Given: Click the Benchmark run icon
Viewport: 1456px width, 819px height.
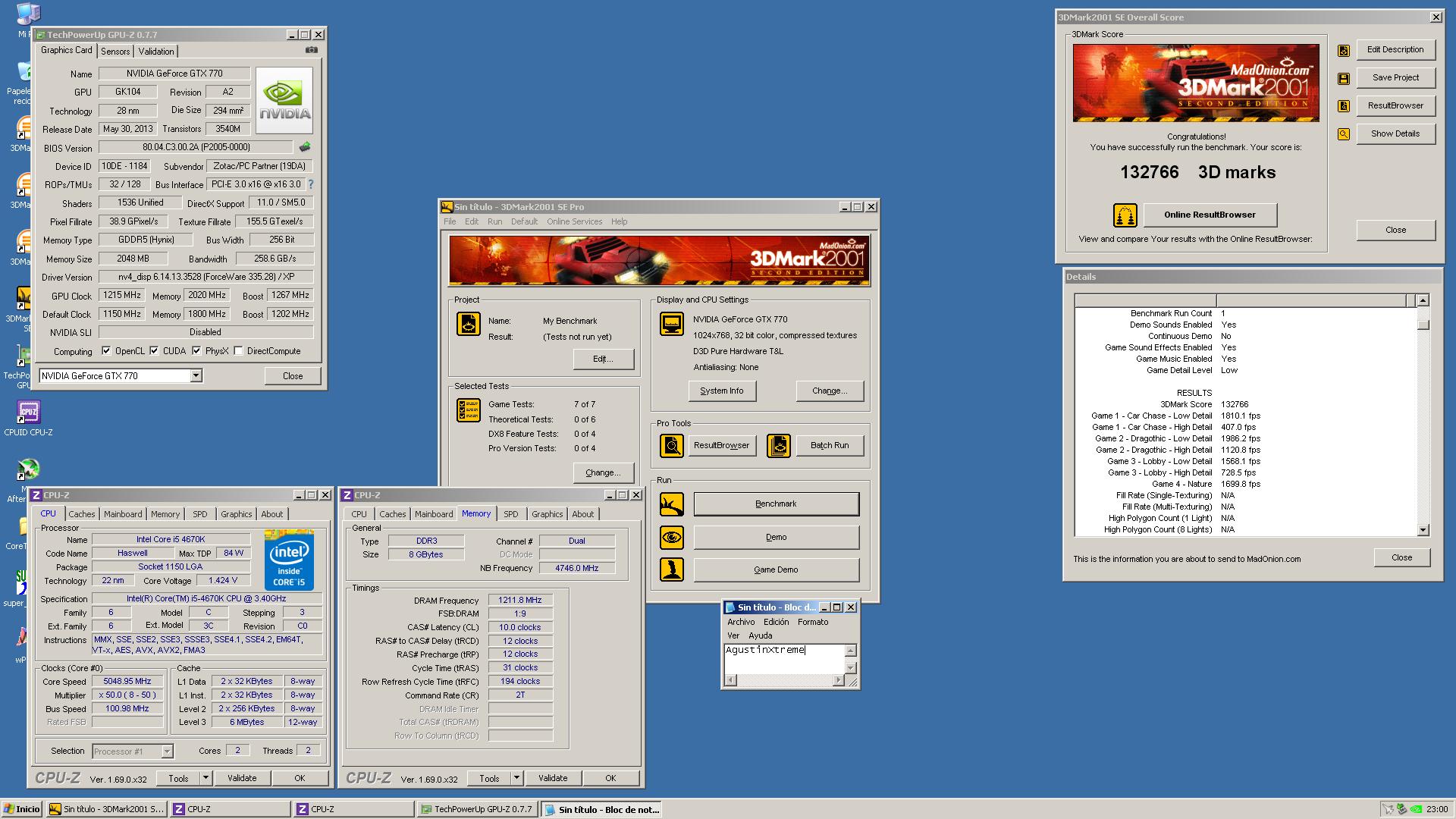Looking at the screenshot, I should (672, 504).
